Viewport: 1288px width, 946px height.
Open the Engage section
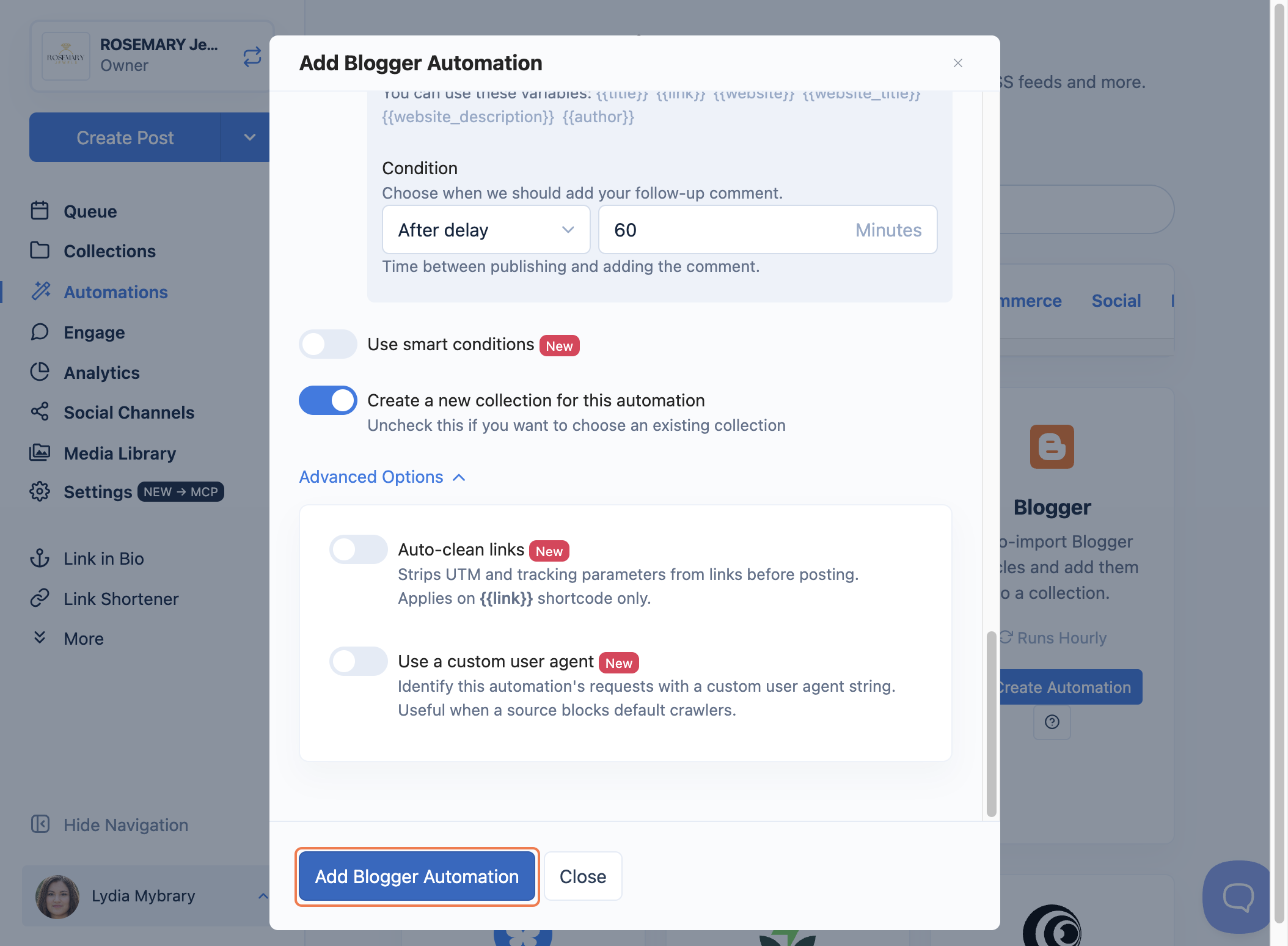94,332
